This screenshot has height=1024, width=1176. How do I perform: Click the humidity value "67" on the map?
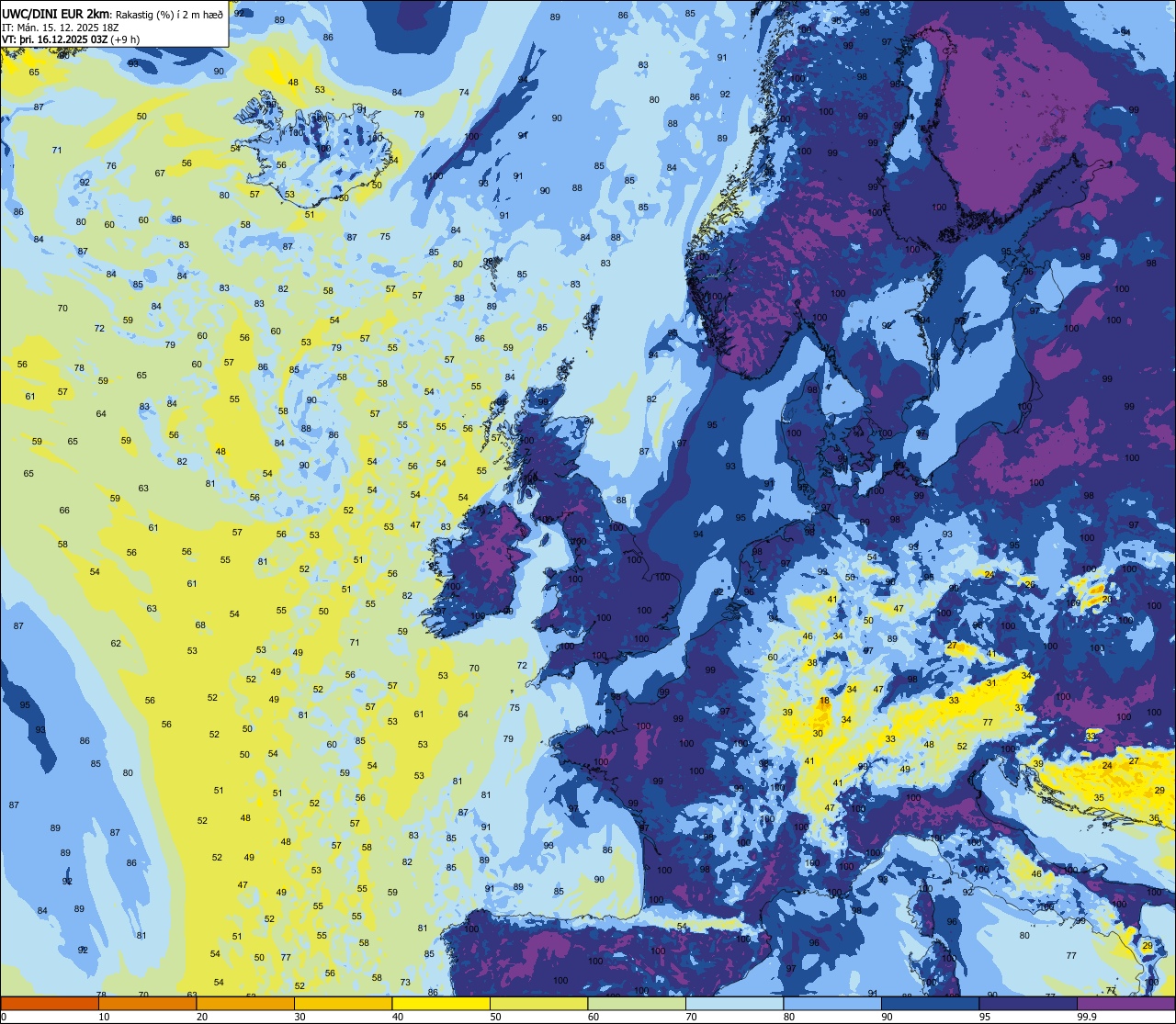[x=160, y=174]
